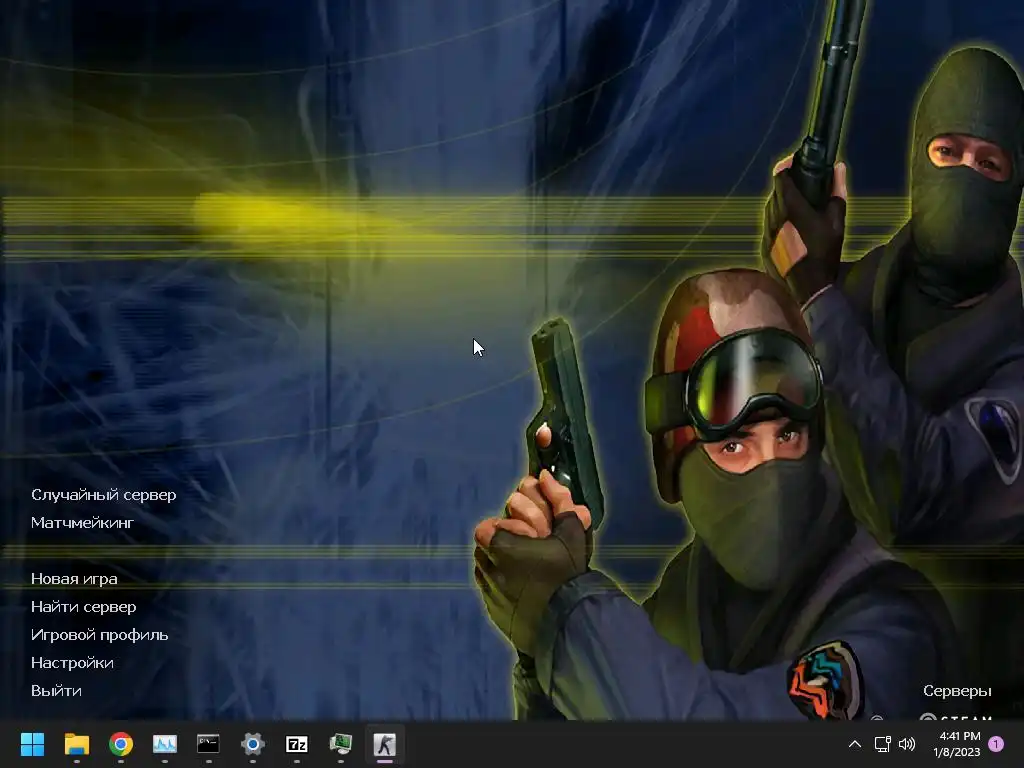Launch Google Chrome from the taskbar

pyautogui.click(x=121, y=744)
